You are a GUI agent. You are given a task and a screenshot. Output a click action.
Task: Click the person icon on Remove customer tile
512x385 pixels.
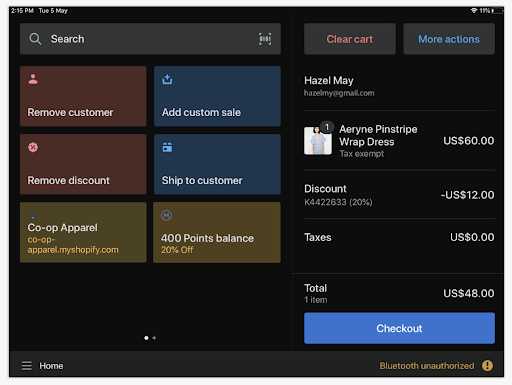(33, 79)
